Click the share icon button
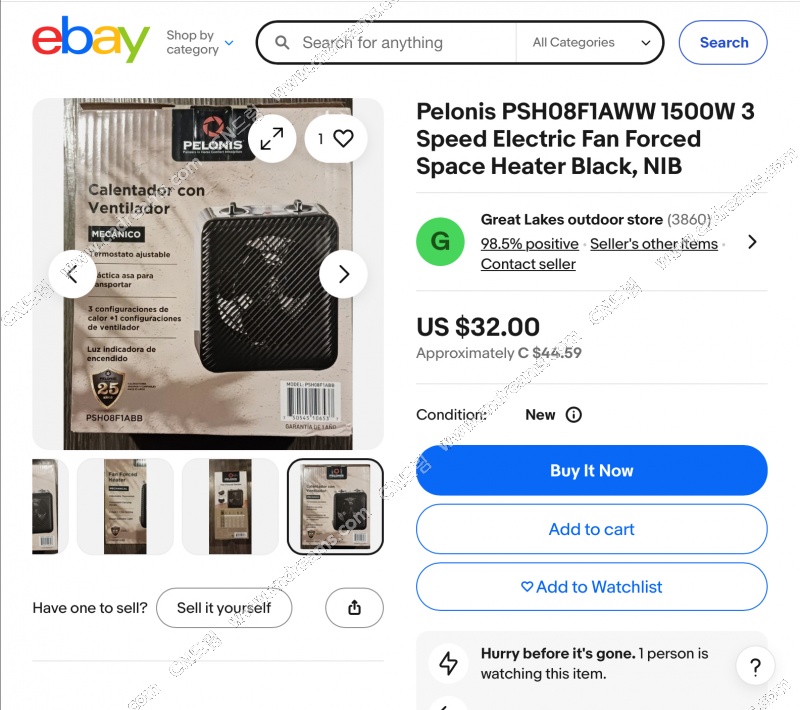The width and height of the screenshot is (800, 710). (x=354, y=608)
